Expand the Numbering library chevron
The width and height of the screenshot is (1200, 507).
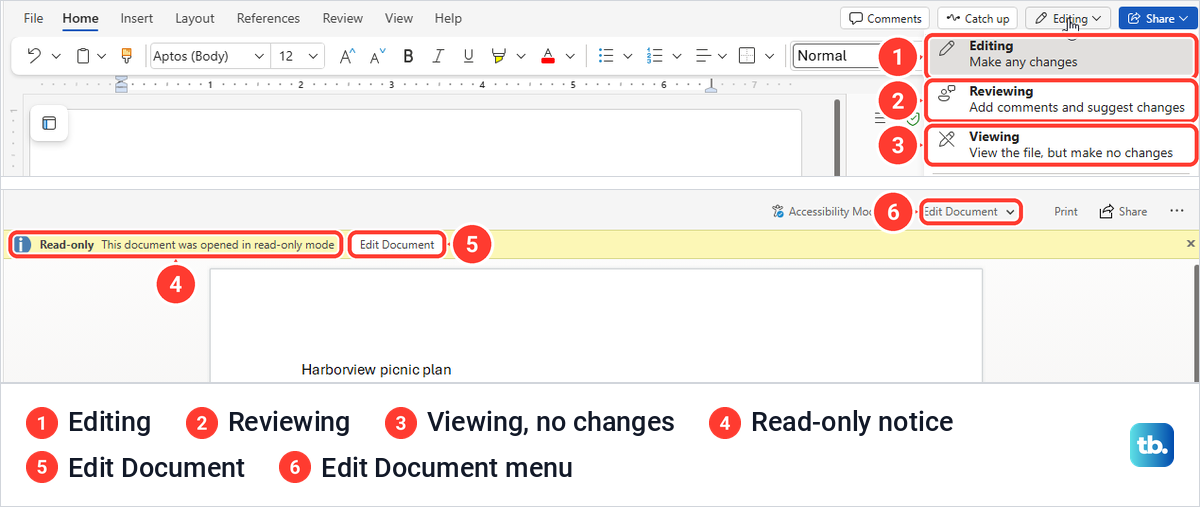click(678, 56)
